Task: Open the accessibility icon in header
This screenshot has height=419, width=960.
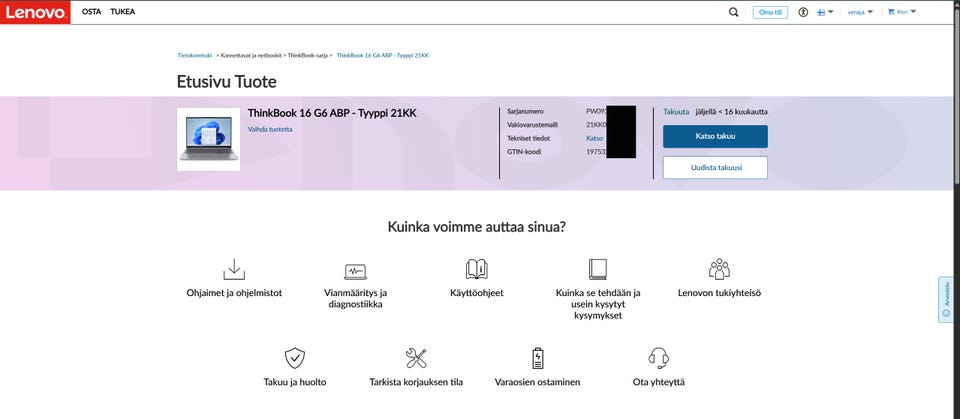Action: [803, 12]
